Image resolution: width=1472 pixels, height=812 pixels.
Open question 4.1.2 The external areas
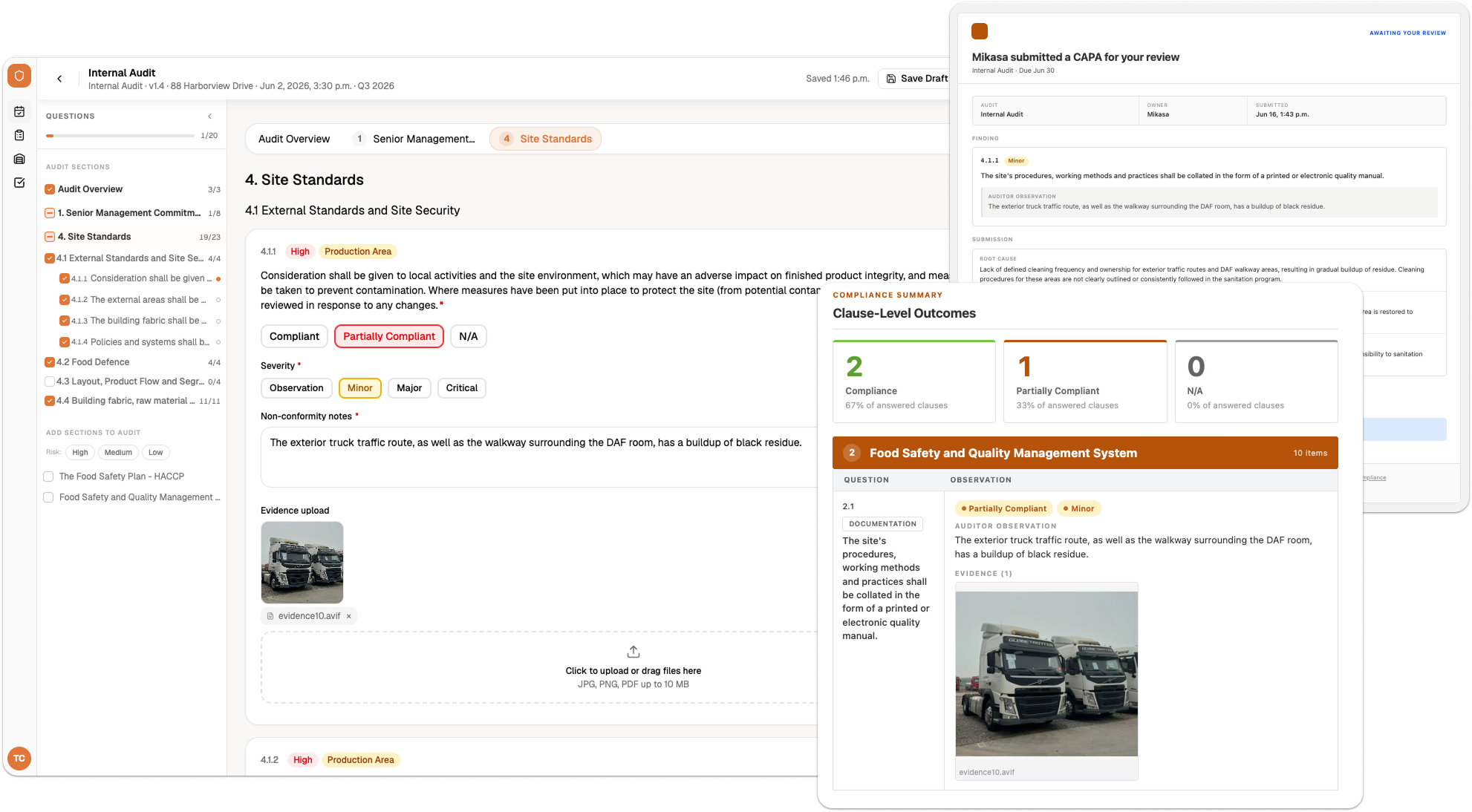140,300
